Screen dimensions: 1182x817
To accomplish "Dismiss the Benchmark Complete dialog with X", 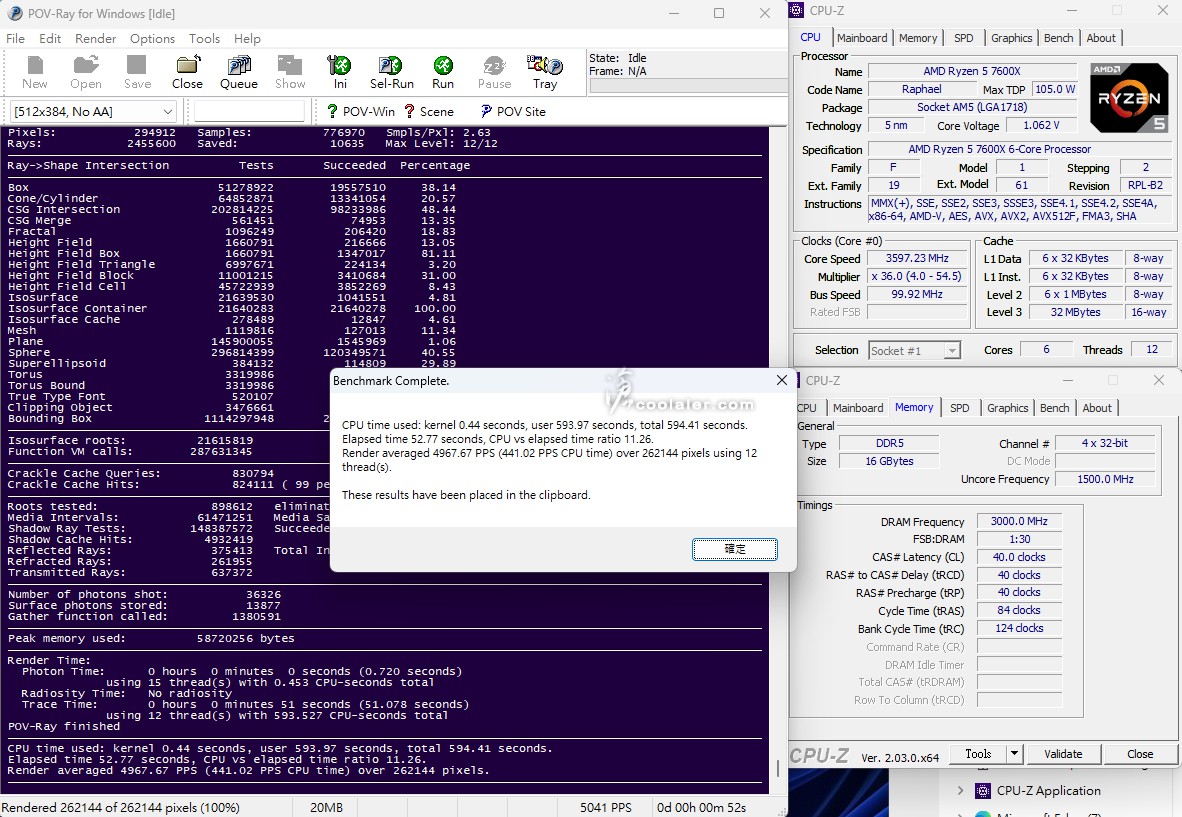I will pyautogui.click(x=782, y=381).
